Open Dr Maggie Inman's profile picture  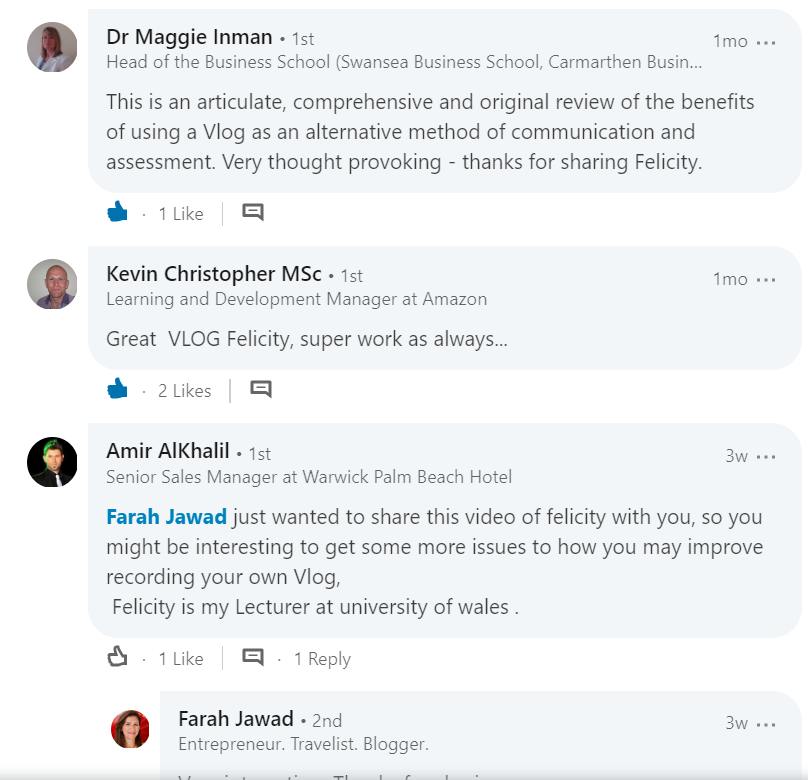(52, 47)
